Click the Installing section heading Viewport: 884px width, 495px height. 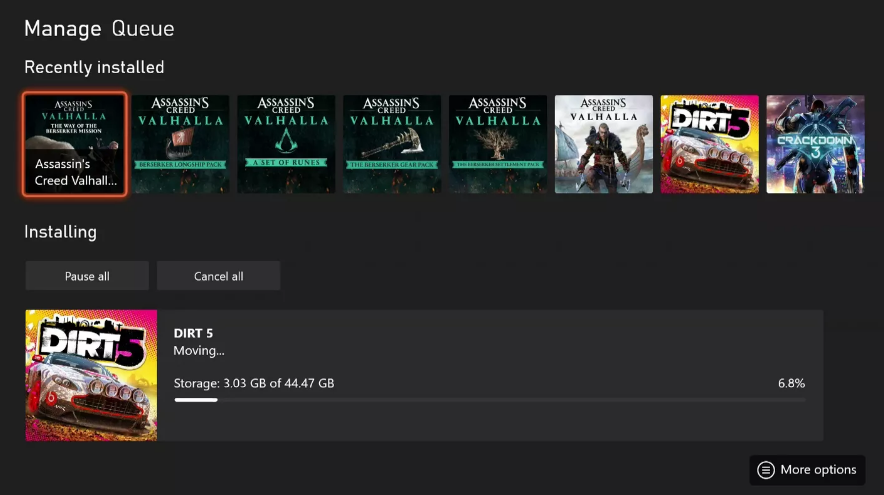60,232
